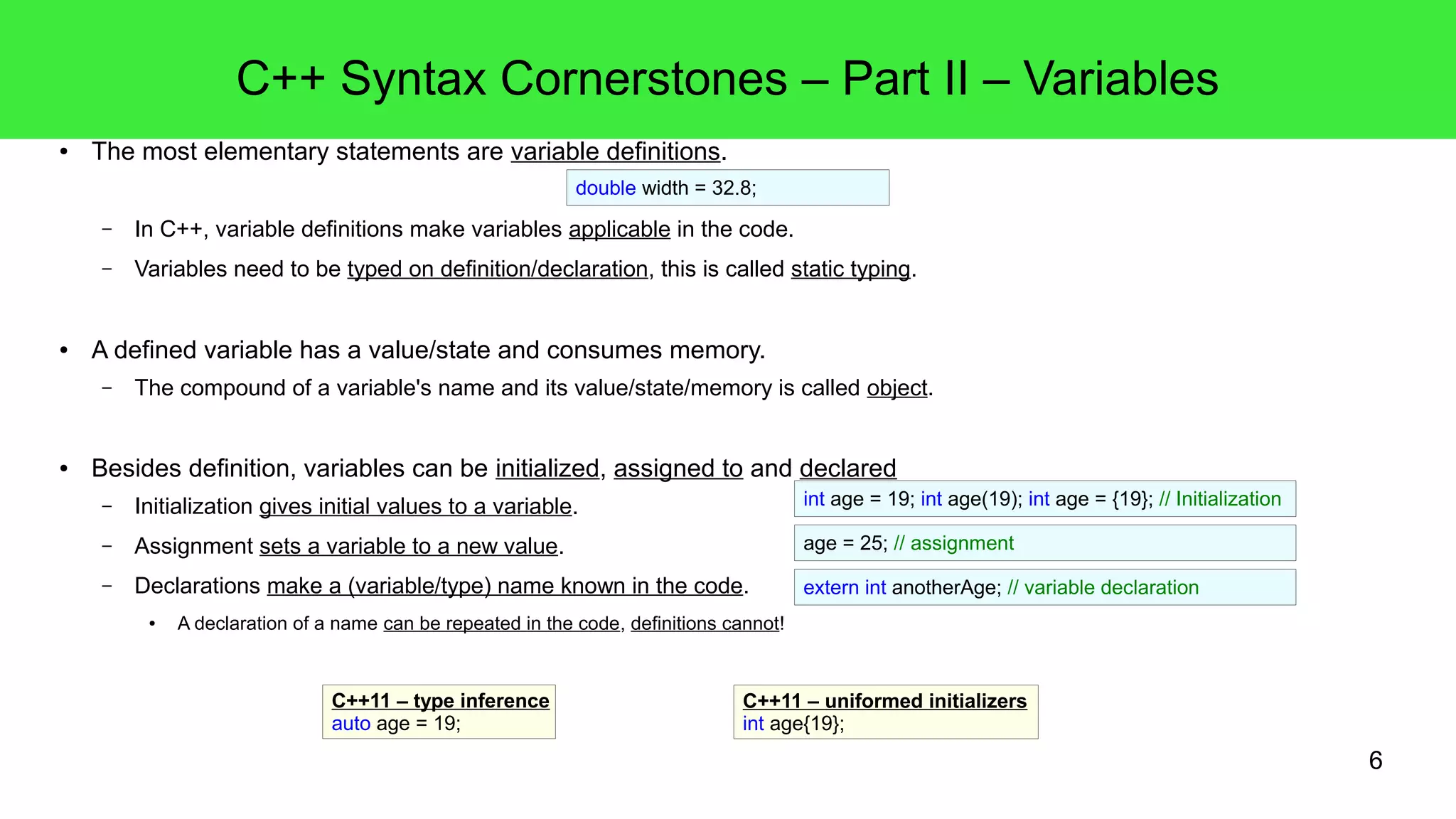Click the 'C++11 – type inference' heading
This screenshot has height=819, width=1456.
point(440,701)
